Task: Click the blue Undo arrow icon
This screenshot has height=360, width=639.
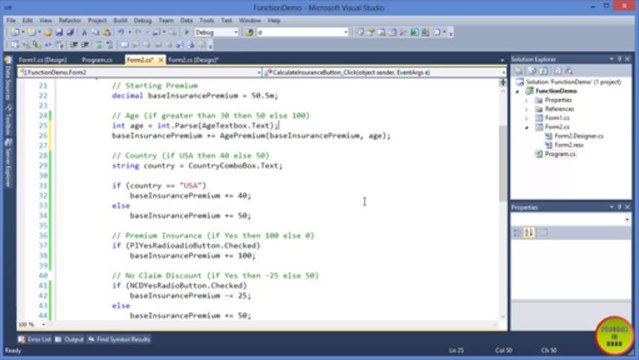Action: pyautogui.click(x=121, y=32)
